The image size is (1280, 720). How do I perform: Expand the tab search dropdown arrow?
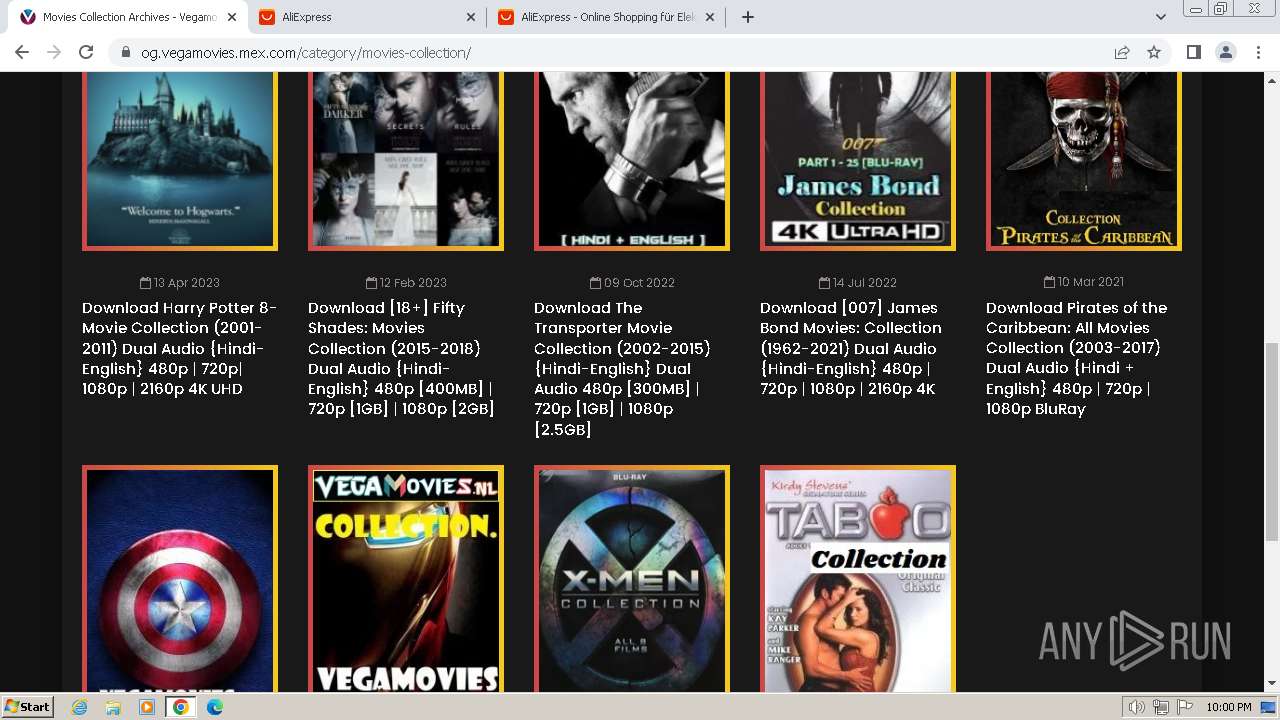pyautogui.click(x=1161, y=17)
